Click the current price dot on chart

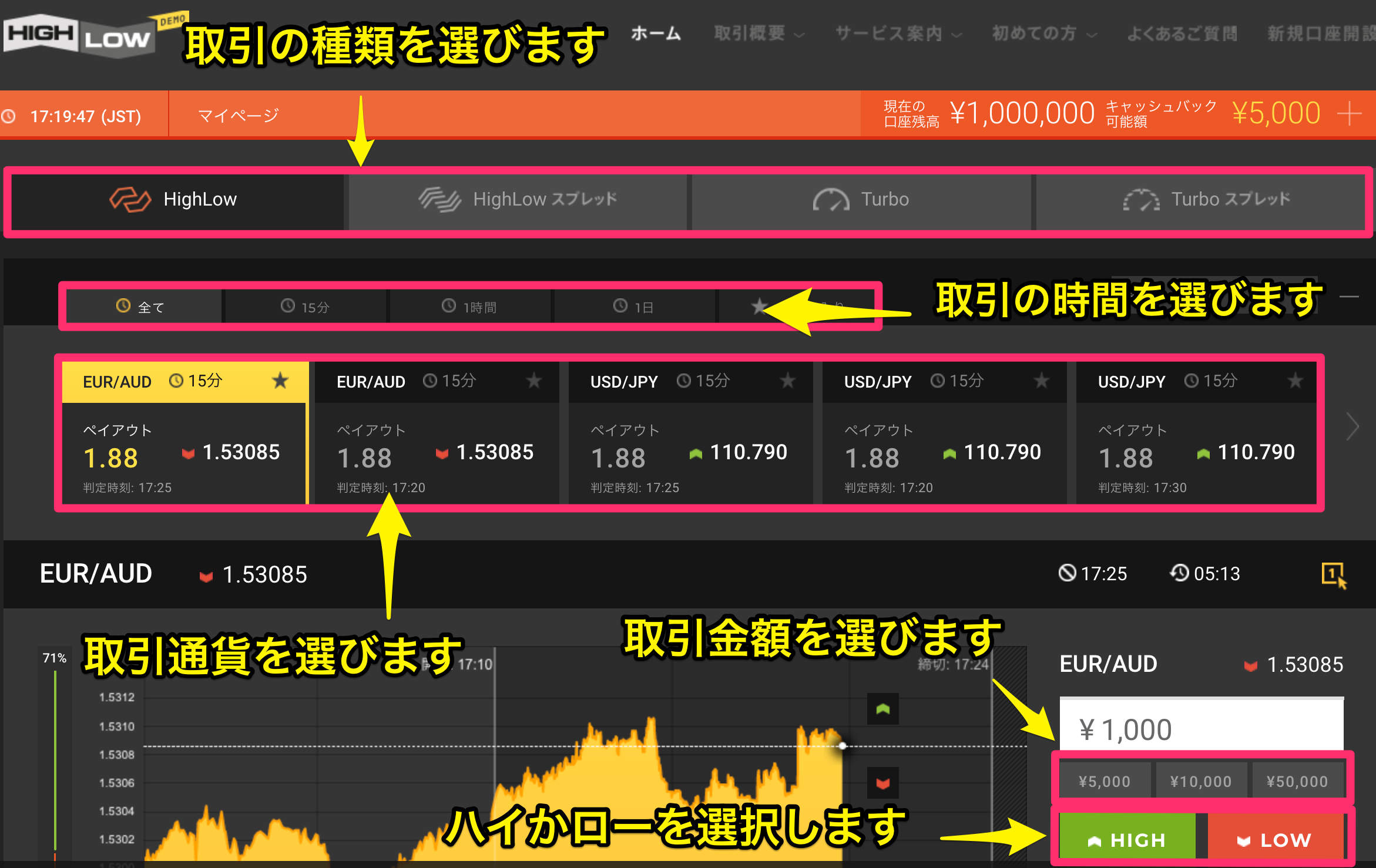[843, 746]
